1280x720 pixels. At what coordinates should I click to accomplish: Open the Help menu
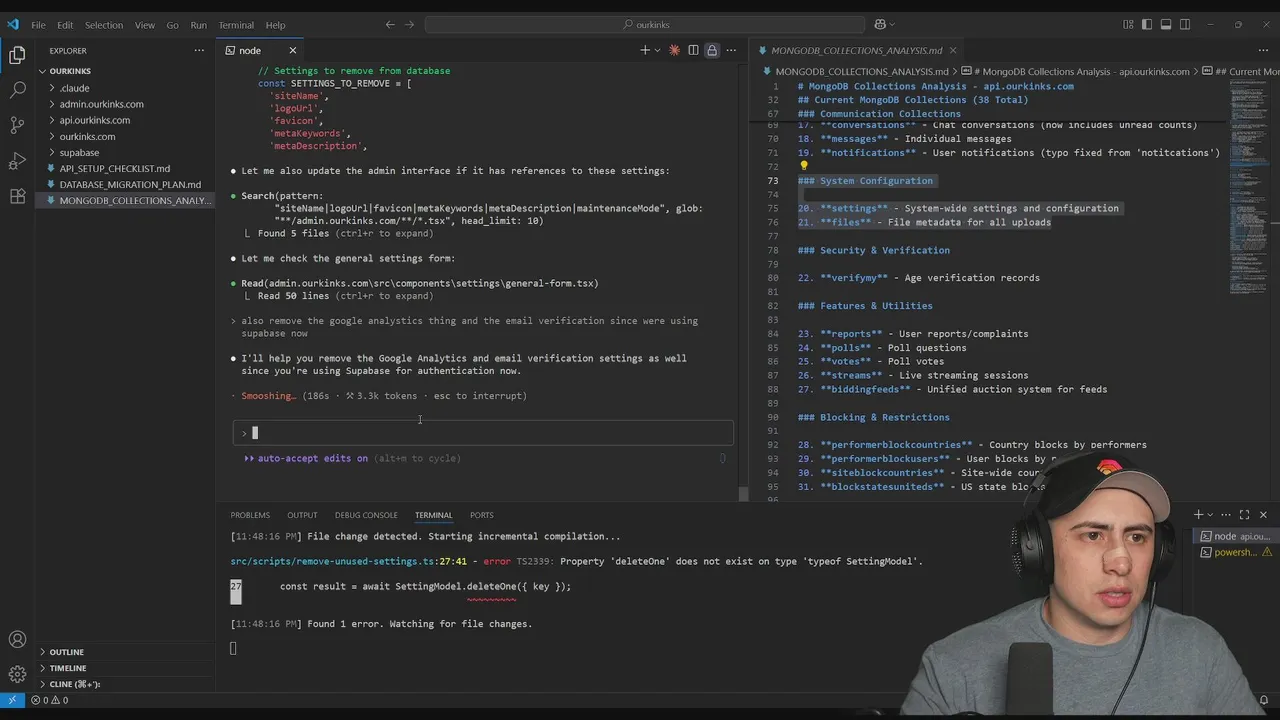275,24
